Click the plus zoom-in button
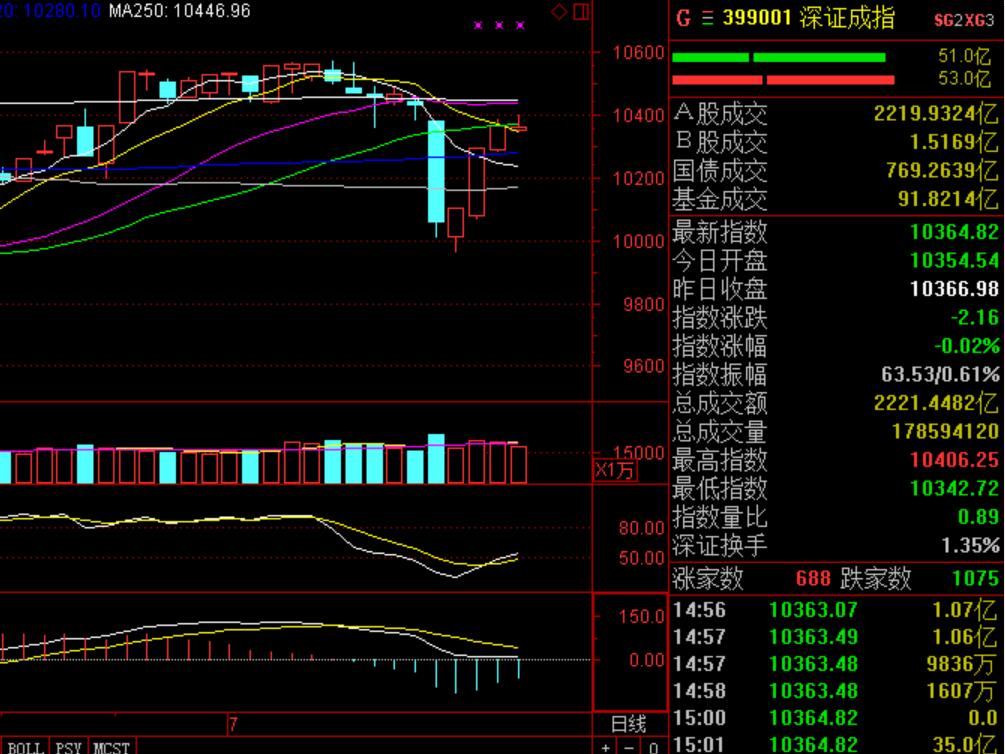The height and width of the screenshot is (754, 1005). click(606, 748)
